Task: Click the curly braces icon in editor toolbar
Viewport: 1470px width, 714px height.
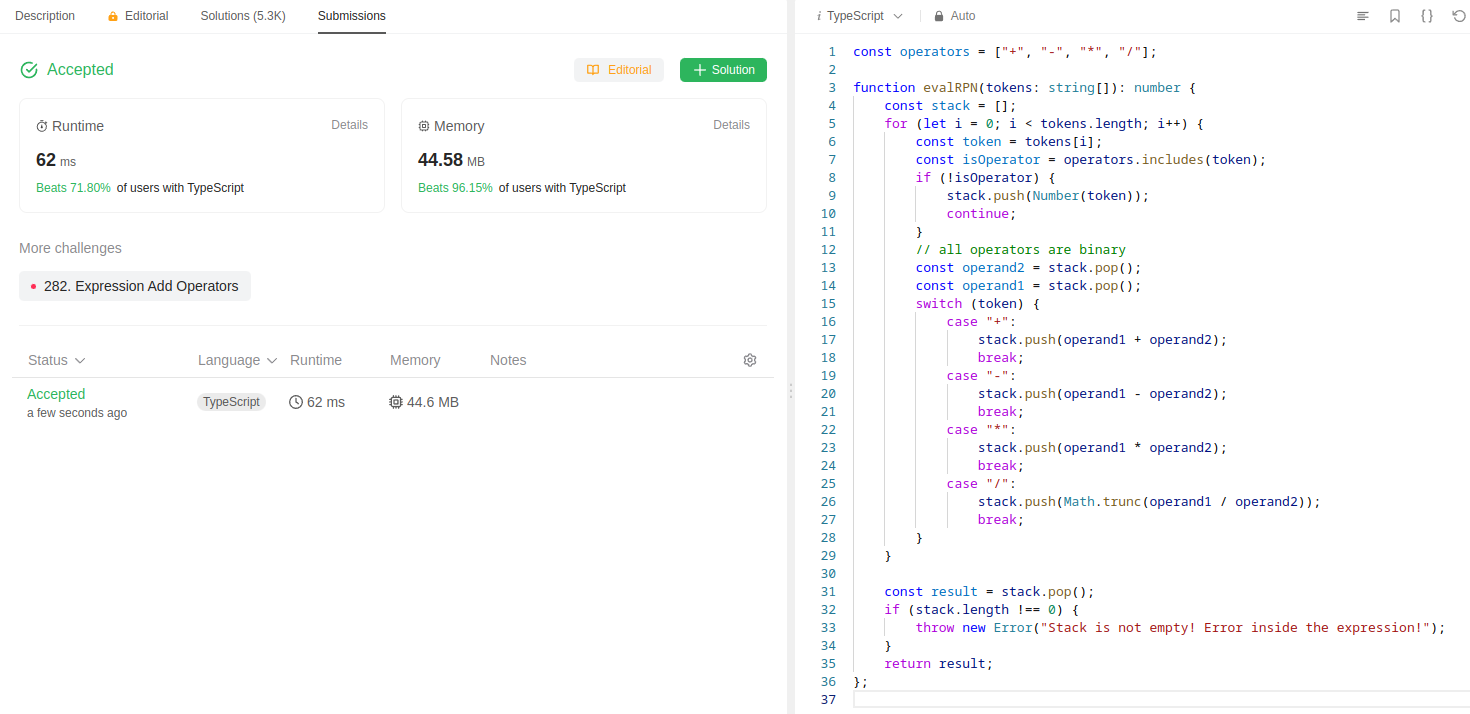Action: tap(1427, 16)
